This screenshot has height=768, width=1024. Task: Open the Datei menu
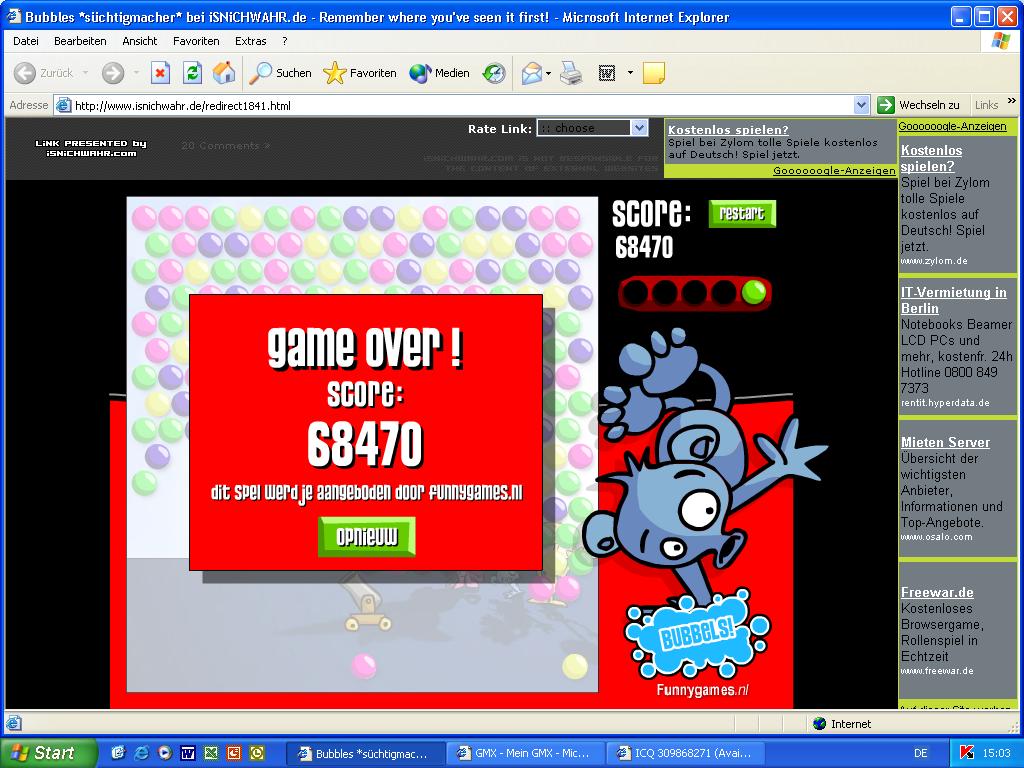click(25, 41)
